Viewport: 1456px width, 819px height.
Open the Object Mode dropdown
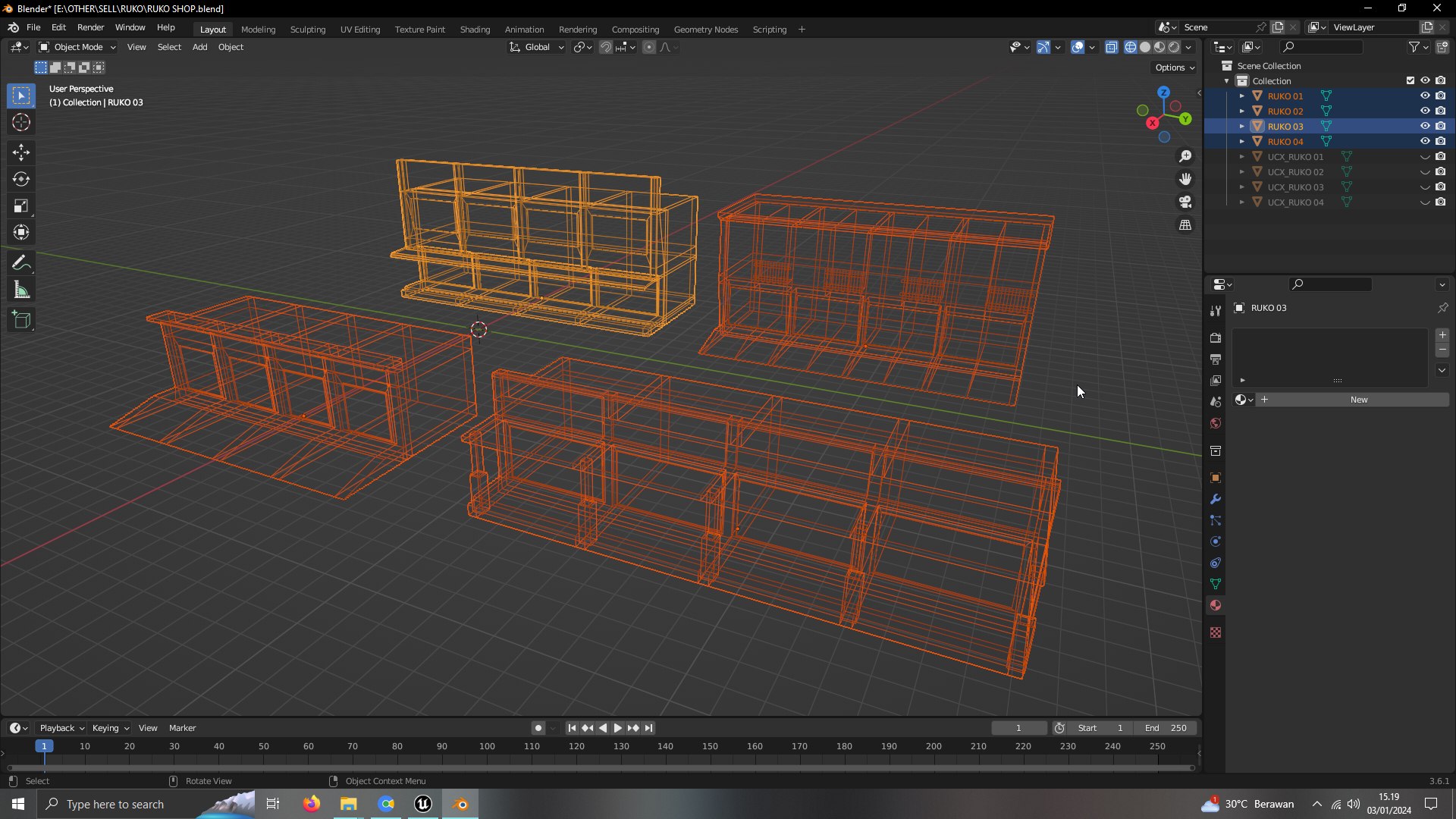tap(77, 47)
